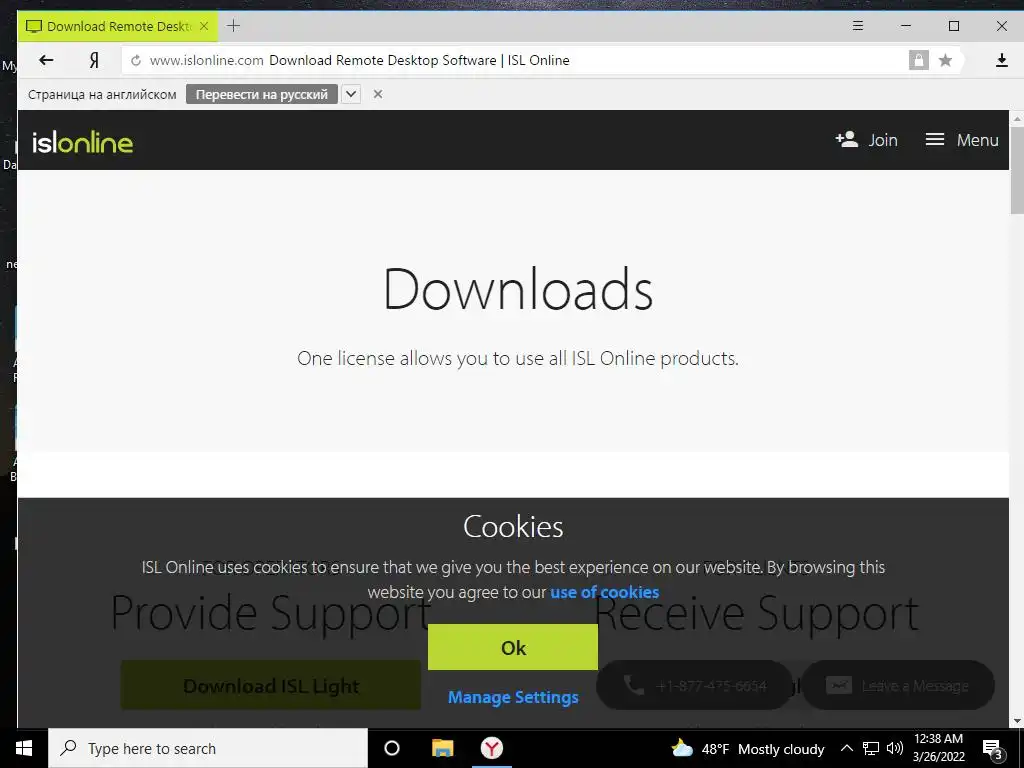1024x768 pixels.
Task: Dismiss the translation bar with the X
Action: point(377,94)
